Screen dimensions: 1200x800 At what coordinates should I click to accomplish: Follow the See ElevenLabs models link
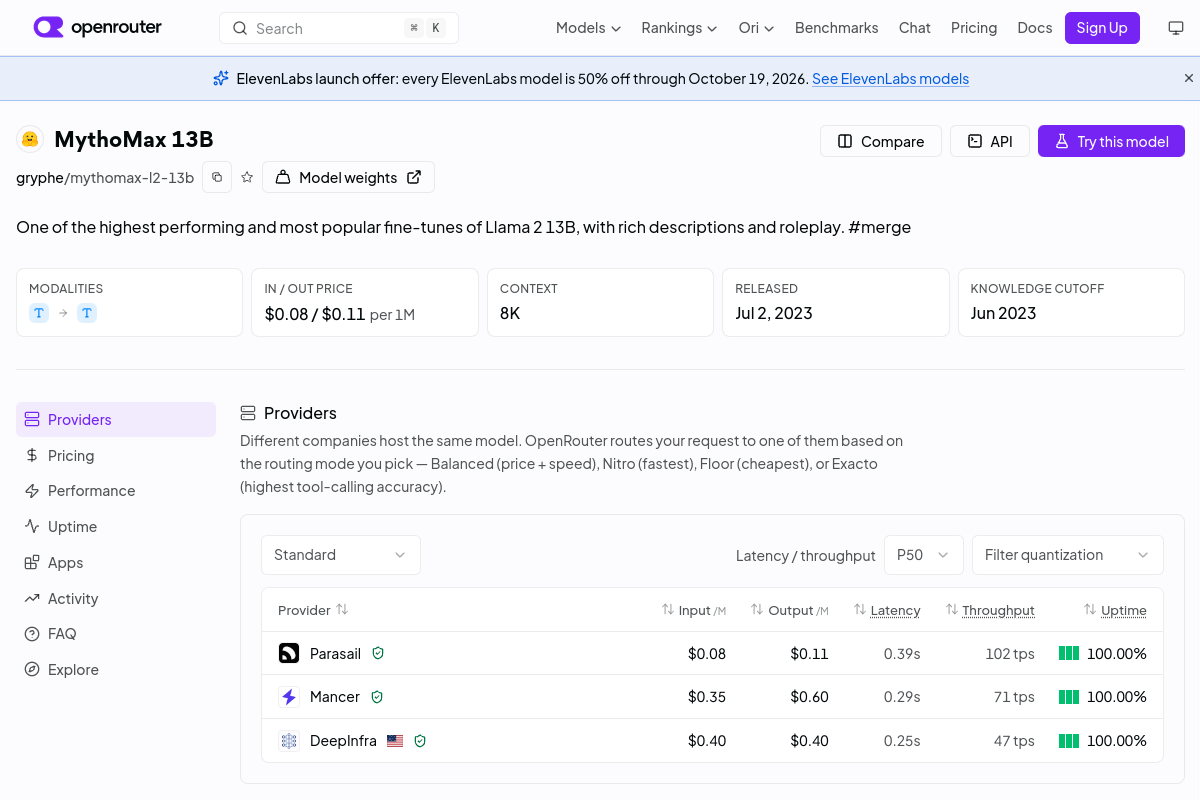(x=890, y=79)
